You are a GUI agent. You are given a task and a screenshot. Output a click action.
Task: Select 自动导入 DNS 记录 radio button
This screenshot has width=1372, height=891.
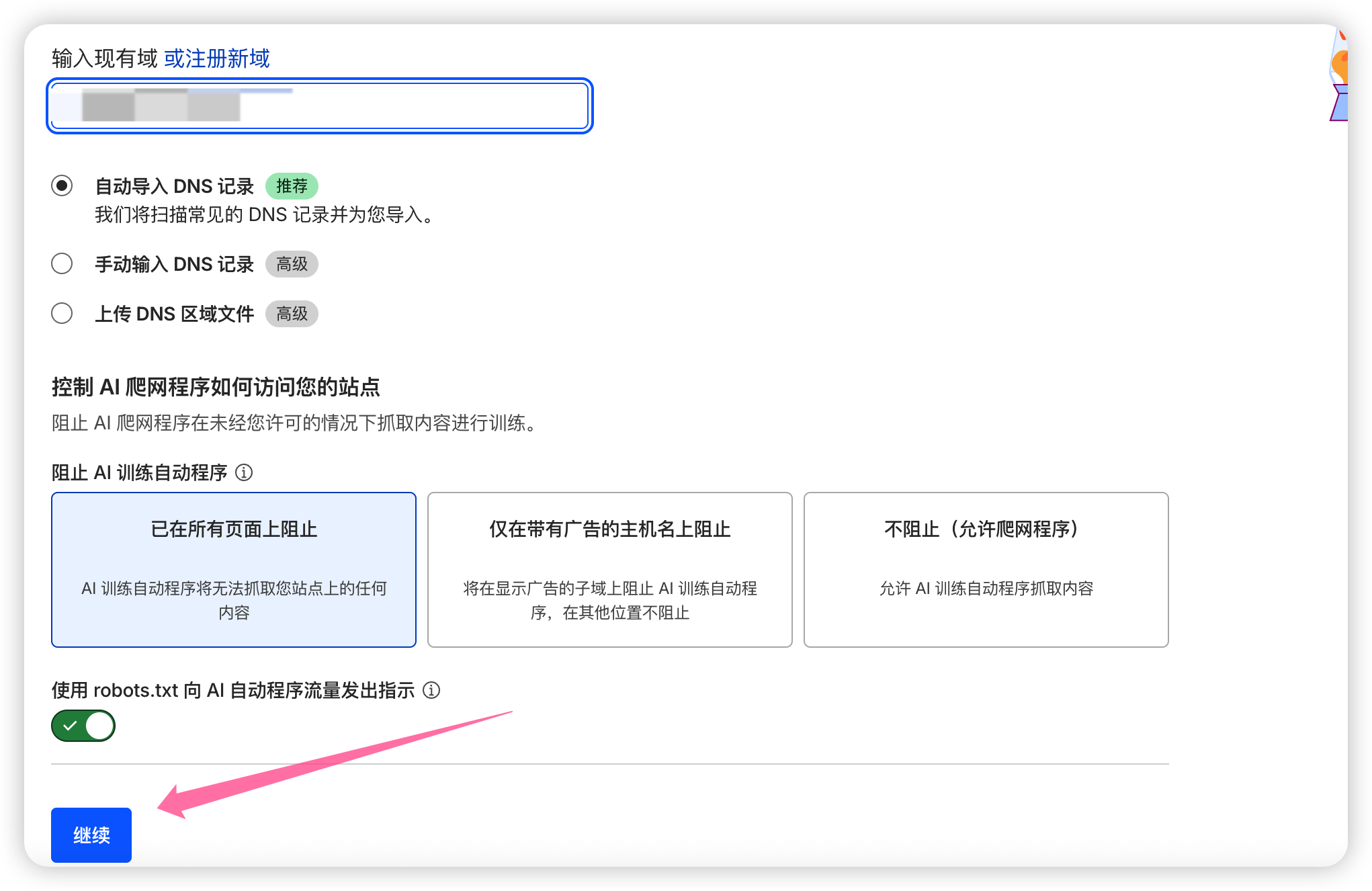click(x=62, y=185)
